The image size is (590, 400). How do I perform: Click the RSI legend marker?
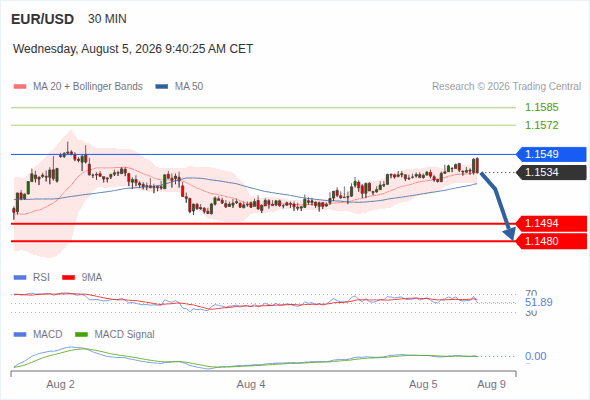(x=20, y=278)
